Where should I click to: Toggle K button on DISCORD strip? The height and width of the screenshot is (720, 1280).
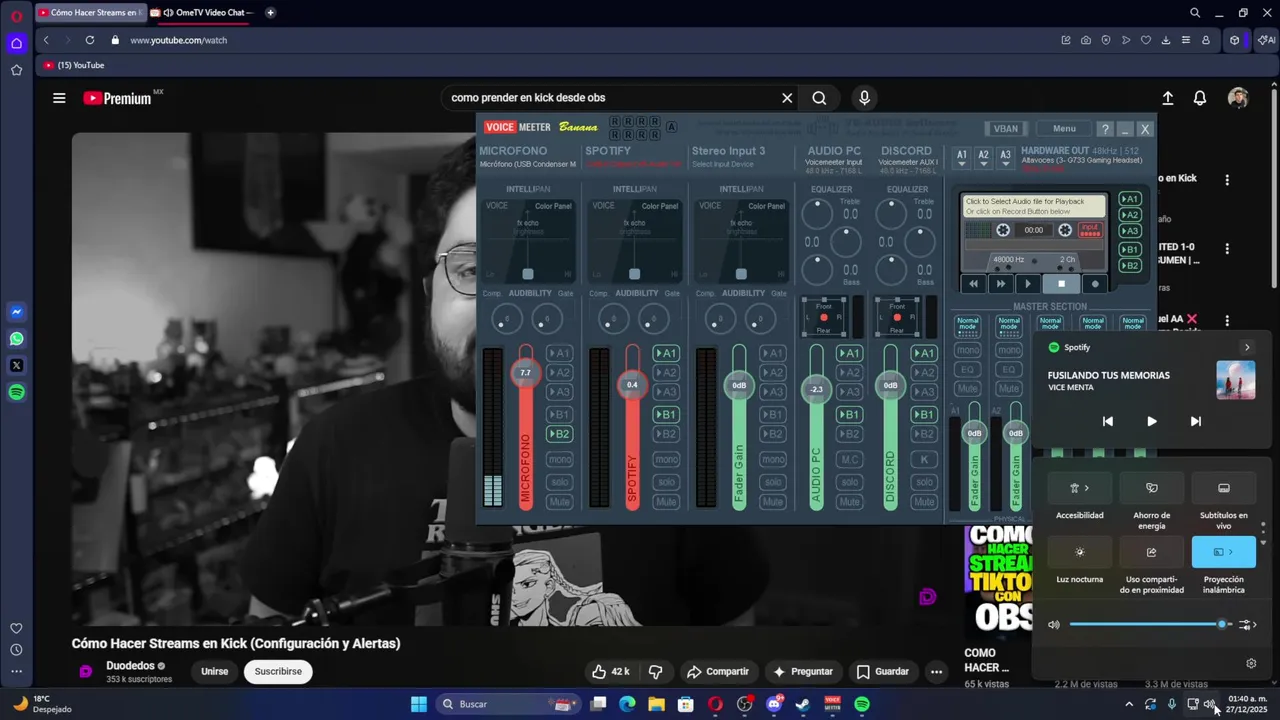[924, 459]
